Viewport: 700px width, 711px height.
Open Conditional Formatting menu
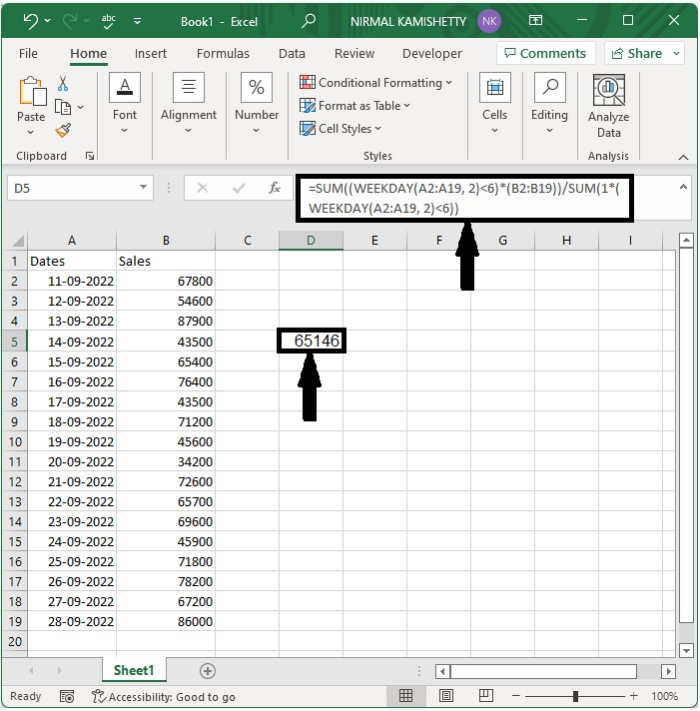[376, 83]
